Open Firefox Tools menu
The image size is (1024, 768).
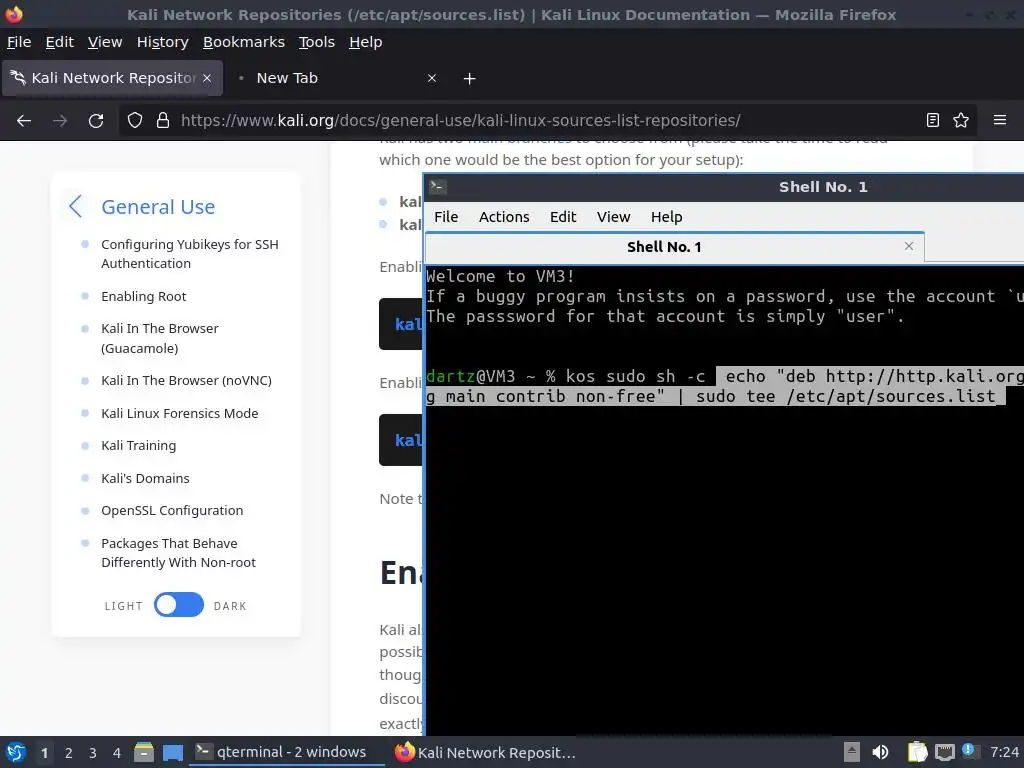click(317, 42)
